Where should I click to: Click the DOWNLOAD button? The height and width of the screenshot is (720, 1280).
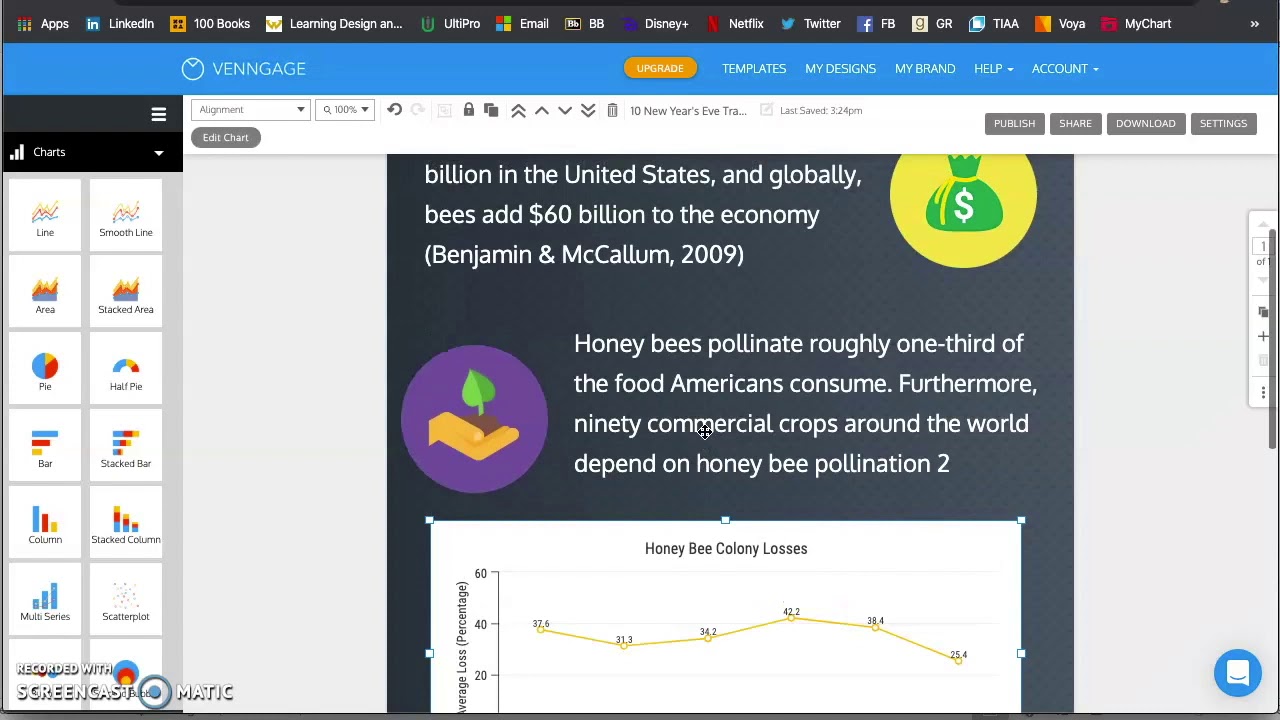coord(1145,123)
